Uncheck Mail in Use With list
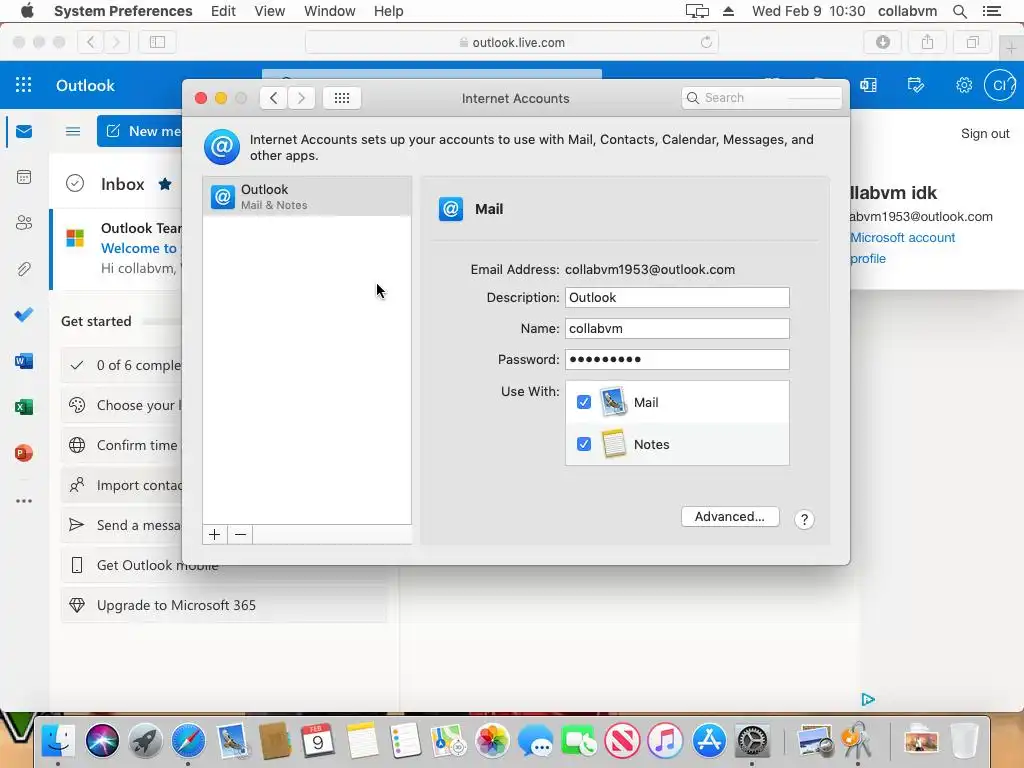The image size is (1024, 768). click(584, 402)
